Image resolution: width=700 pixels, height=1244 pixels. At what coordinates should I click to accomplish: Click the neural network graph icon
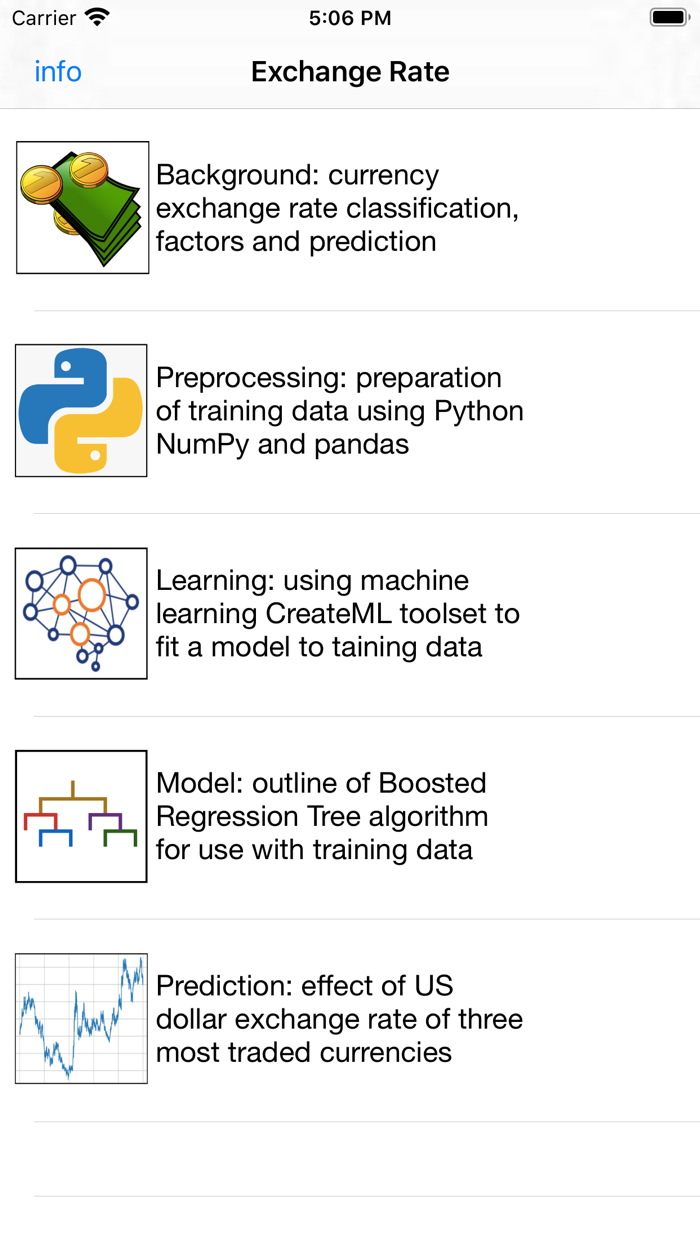point(81,613)
